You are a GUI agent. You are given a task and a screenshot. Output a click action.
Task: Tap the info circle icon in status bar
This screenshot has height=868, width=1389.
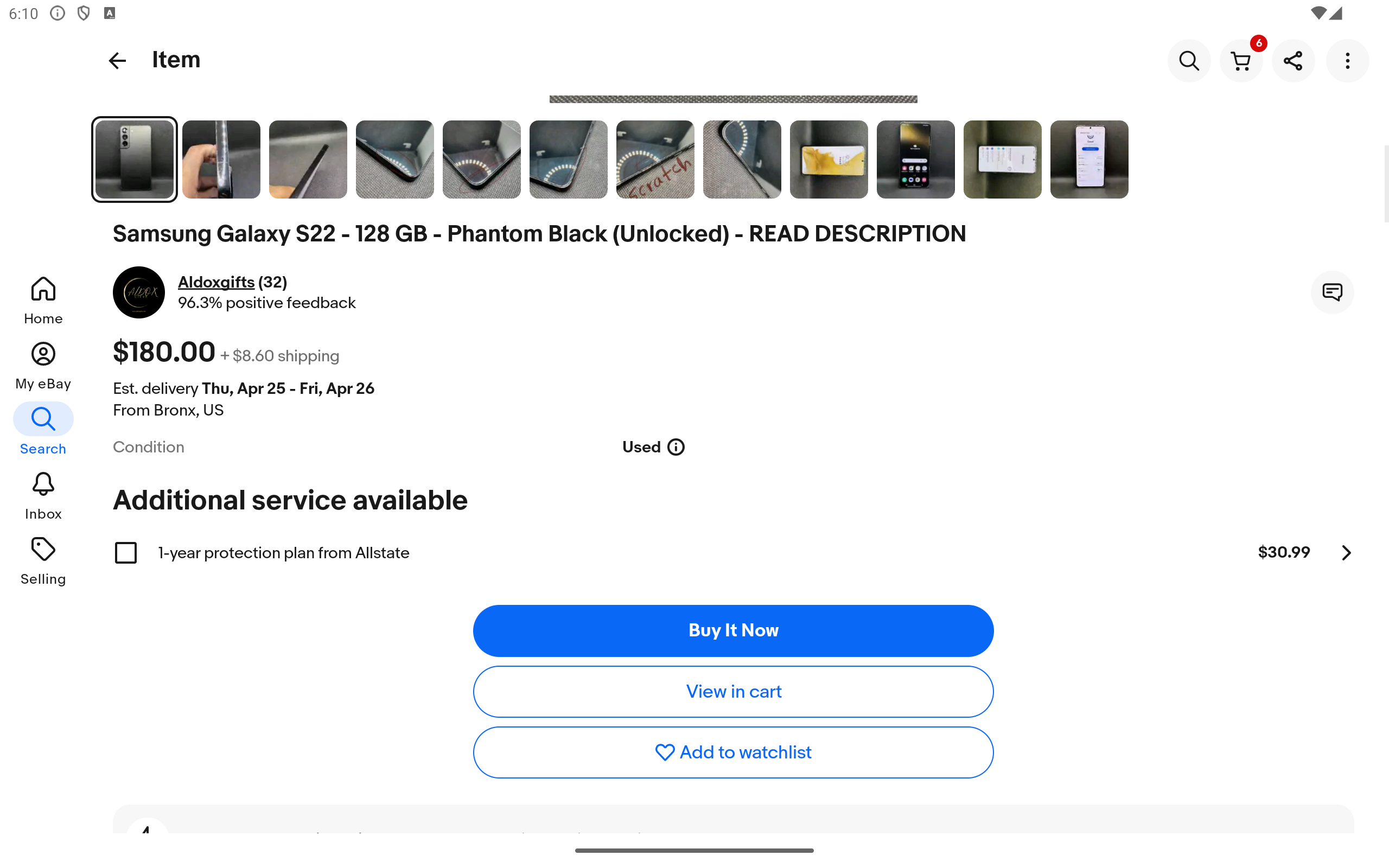[x=58, y=13]
